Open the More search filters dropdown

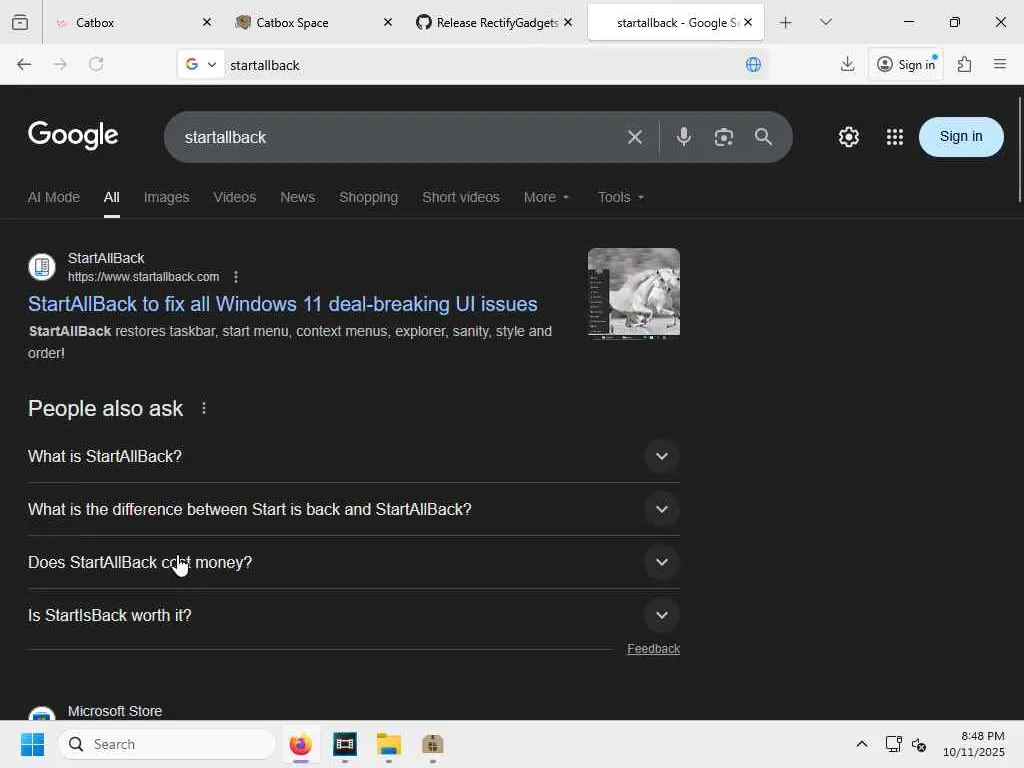click(x=546, y=197)
